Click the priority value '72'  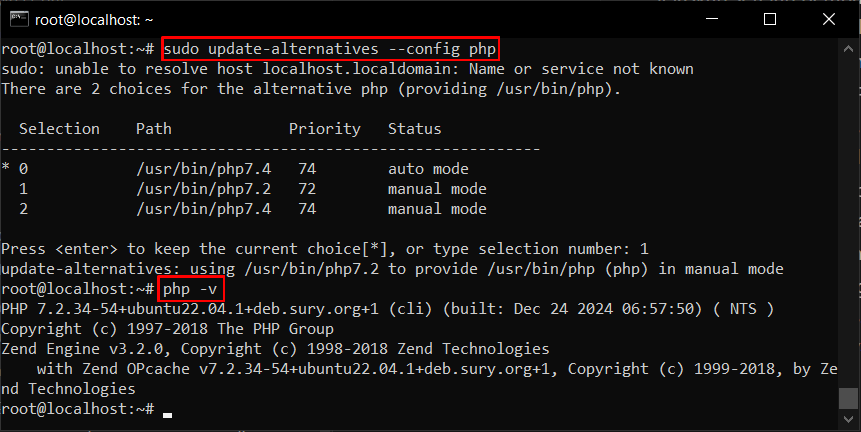pyautogui.click(x=307, y=189)
